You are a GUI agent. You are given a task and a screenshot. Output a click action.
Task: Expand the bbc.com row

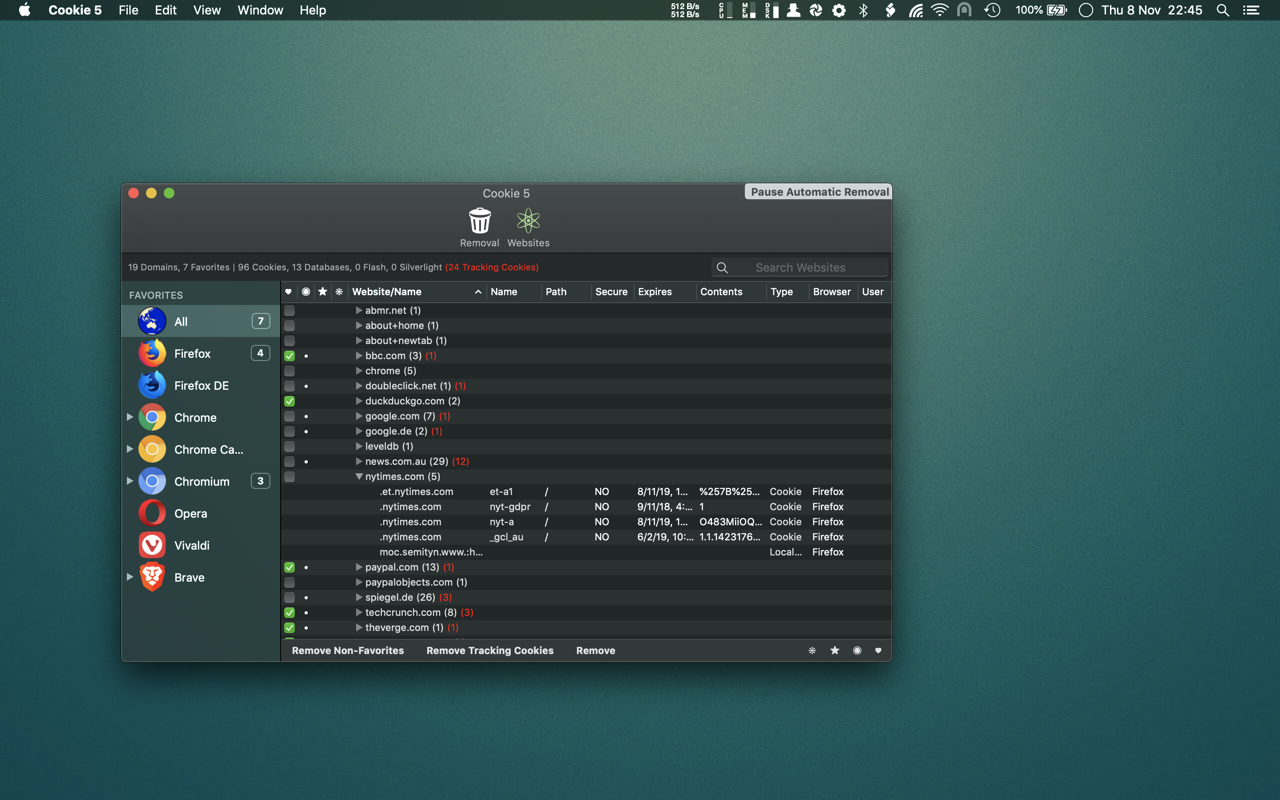click(x=359, y=356)
